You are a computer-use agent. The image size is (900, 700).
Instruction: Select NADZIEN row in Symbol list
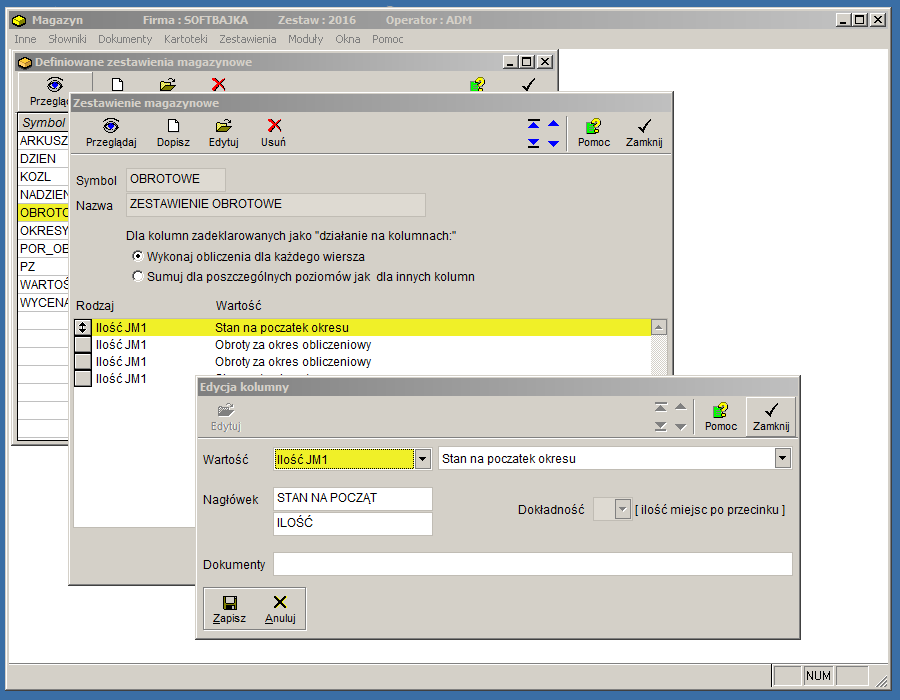(x=44, y=195)
